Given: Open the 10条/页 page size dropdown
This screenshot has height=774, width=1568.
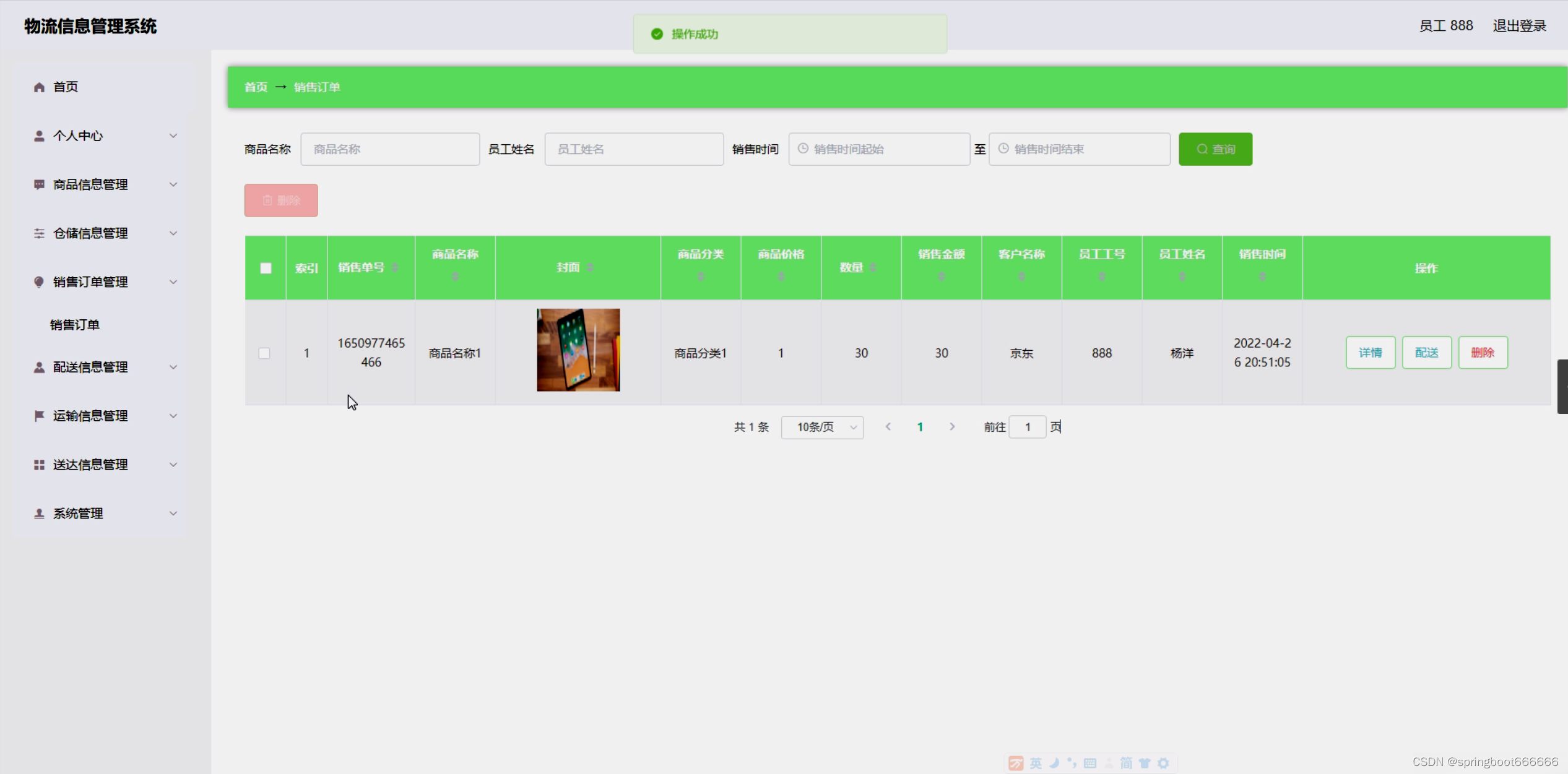Looking at the screenshot, I should coord(822,427).
